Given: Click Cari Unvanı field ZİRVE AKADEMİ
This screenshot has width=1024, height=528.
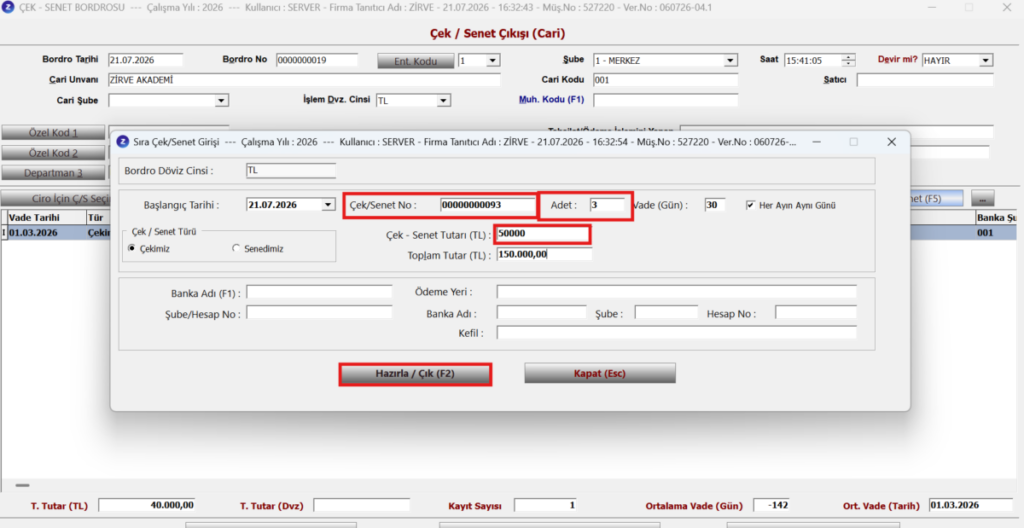Looking at the screenshot, I should click(304, 80).
